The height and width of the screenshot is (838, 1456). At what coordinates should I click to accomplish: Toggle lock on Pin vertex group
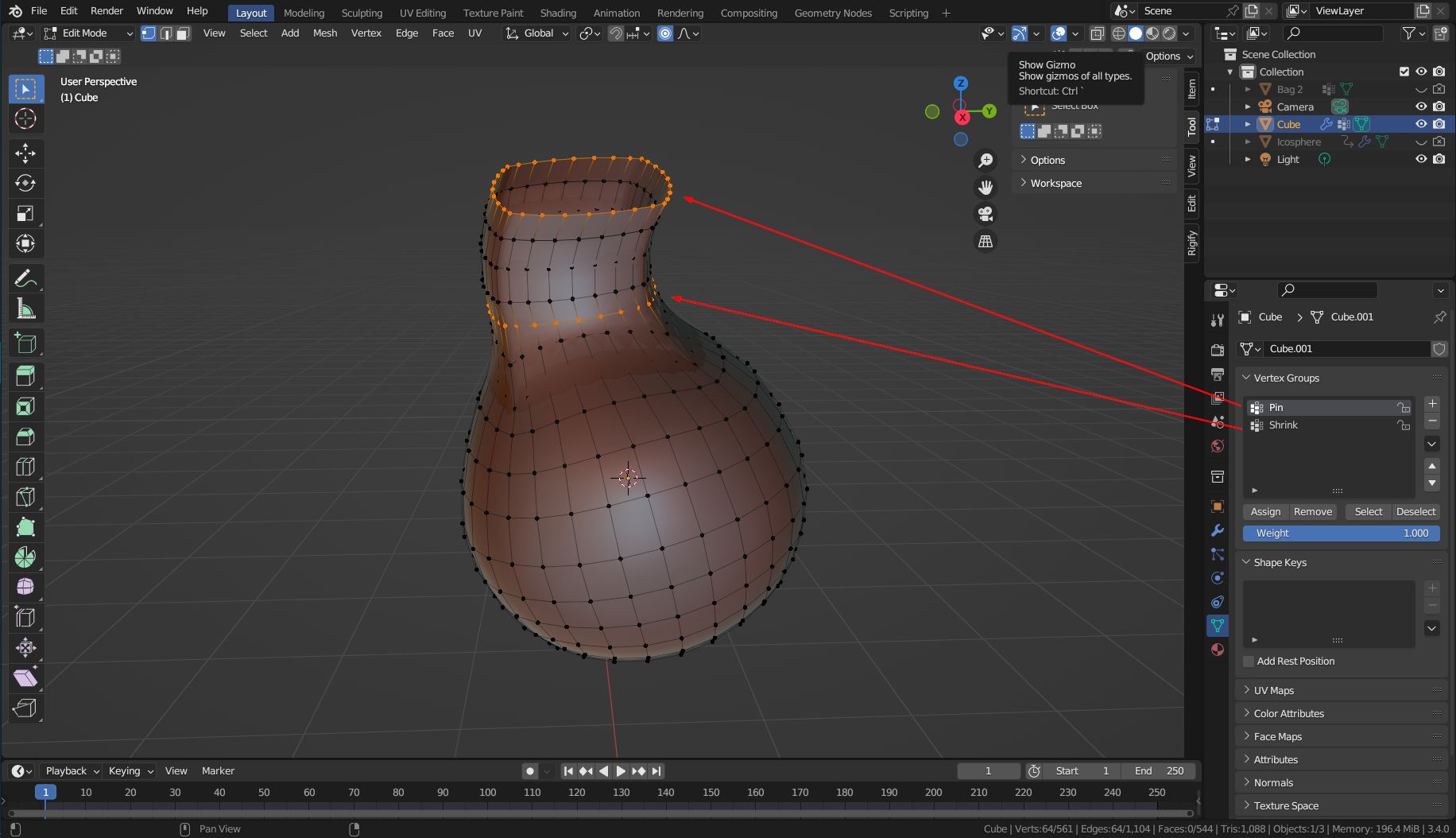[x=1404, y=408]
